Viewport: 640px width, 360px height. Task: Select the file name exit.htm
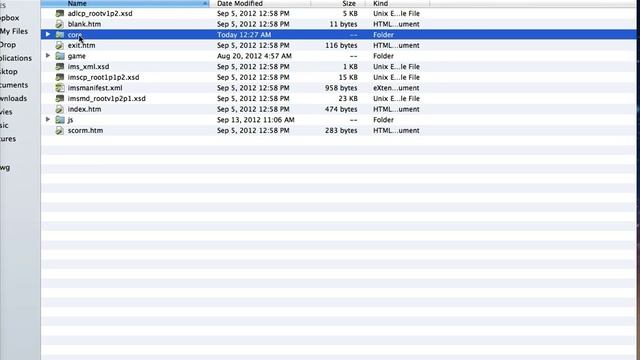coord(82,45)
